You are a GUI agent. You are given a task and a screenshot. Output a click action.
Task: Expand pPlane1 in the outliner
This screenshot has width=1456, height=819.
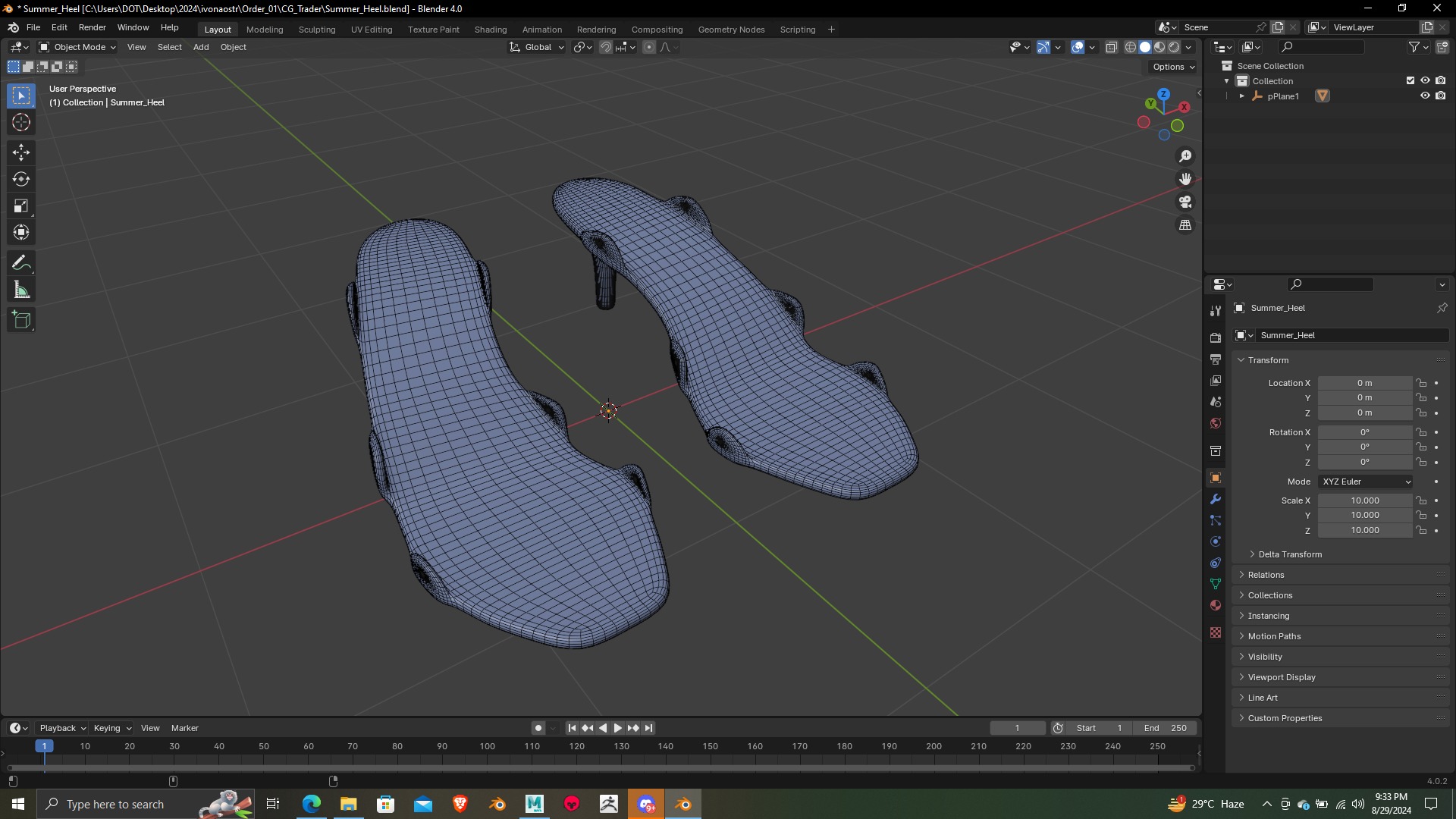tap(1241, 96)
